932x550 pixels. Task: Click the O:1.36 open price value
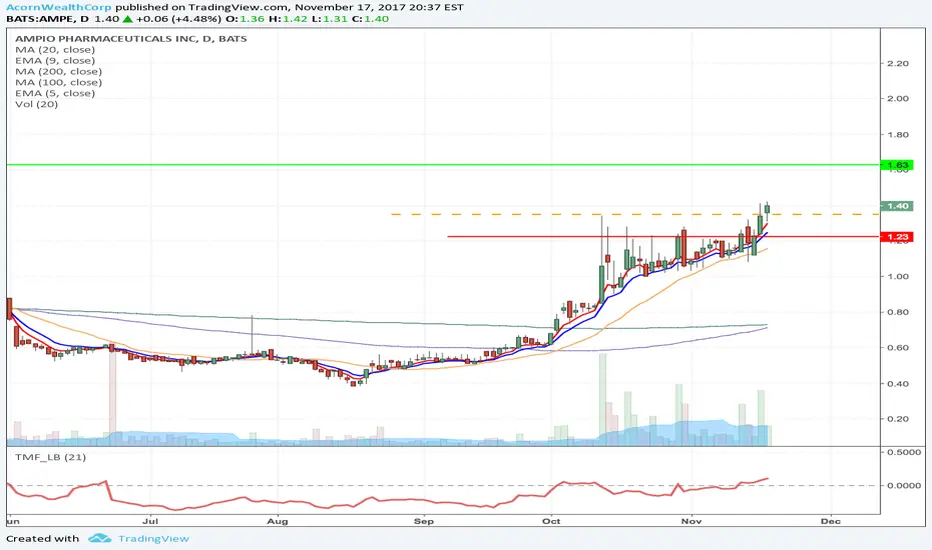click(245, 19)
